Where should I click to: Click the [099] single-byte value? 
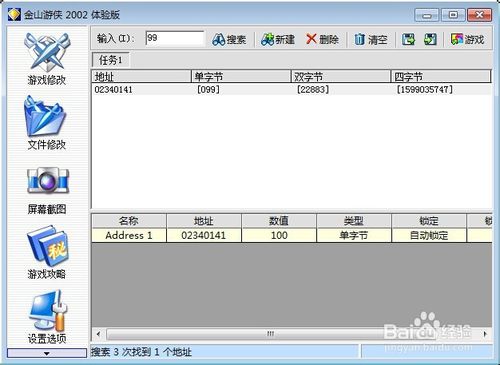[x=208, y=90]
